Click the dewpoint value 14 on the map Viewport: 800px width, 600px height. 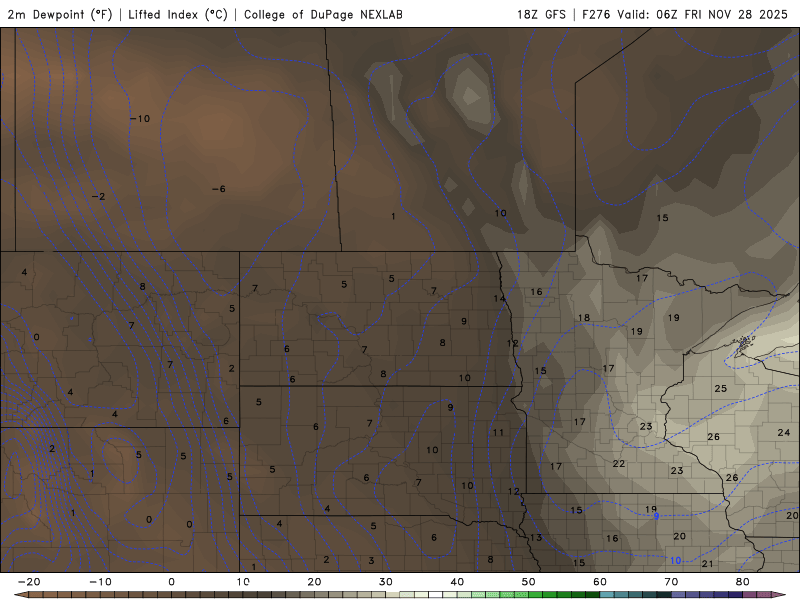499,298
